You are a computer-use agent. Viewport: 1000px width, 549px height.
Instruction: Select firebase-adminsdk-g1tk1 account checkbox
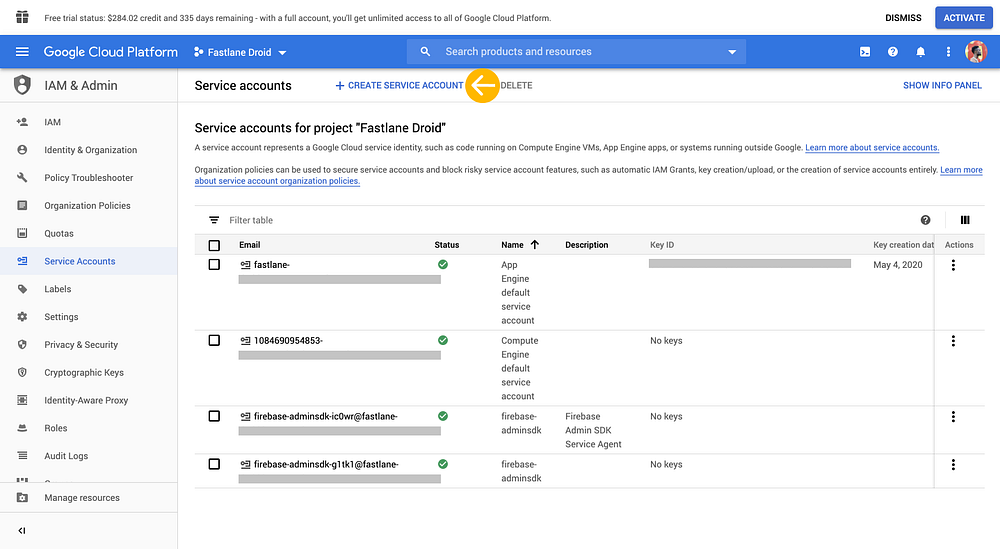pos(214,464)
